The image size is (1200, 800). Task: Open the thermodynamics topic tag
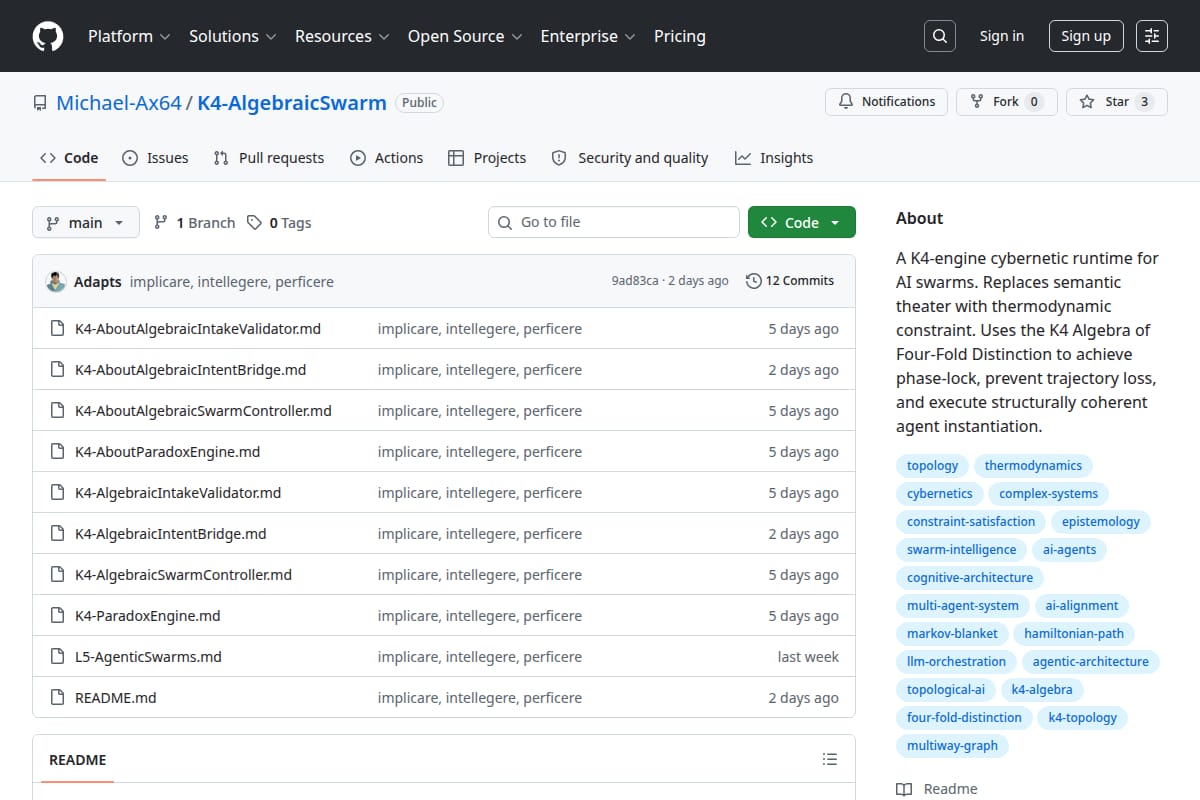tap(1033, 465)
